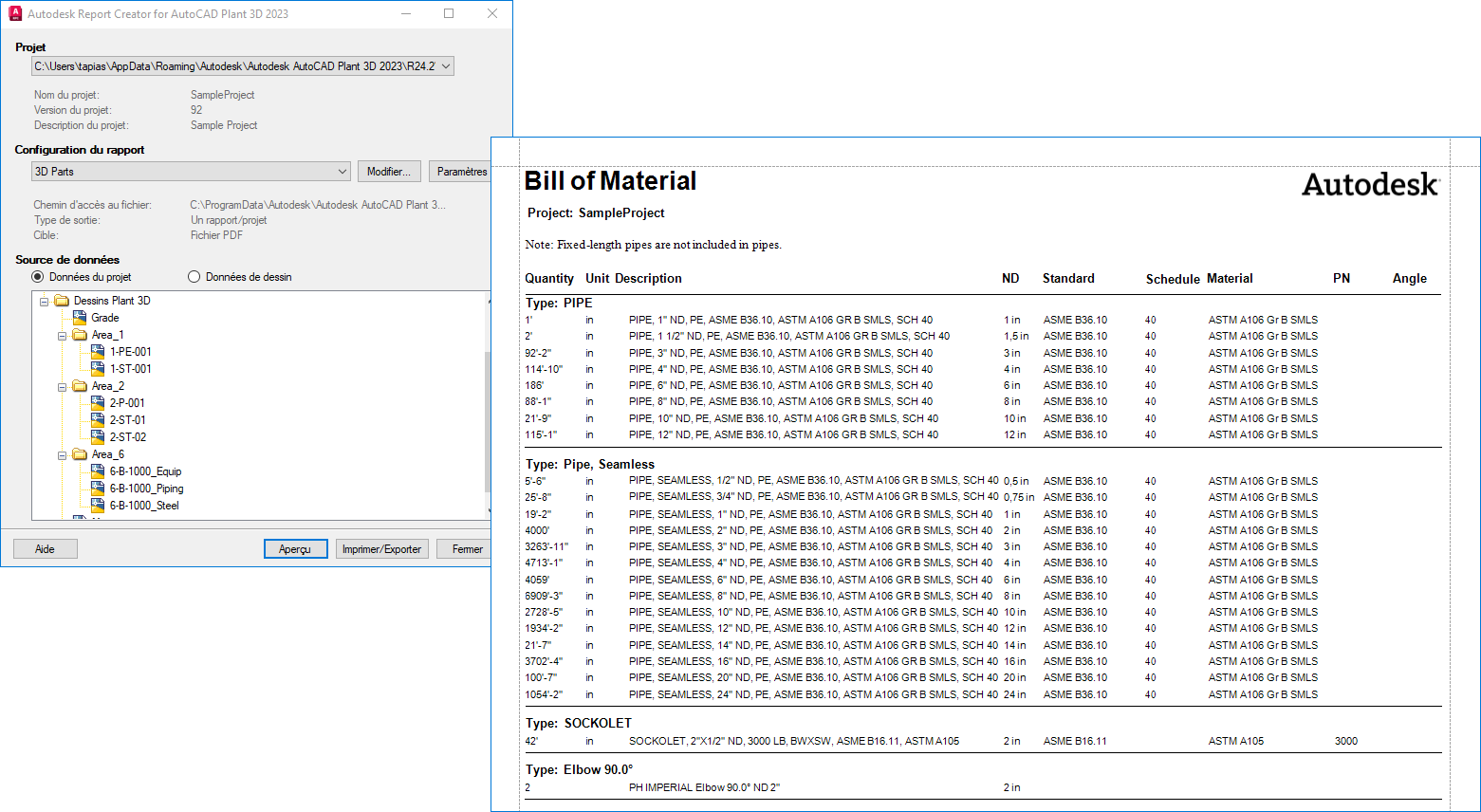The image size is (1481, 812).
Task: Click the "PIPE, SEAMLESS, 24" ND" description row
Action: click(813, 695)
